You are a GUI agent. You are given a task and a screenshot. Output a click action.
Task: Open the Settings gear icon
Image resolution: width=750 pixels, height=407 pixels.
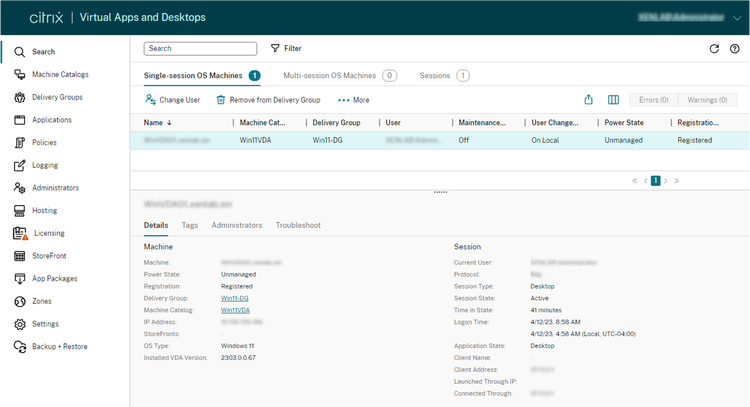(20, 324)
